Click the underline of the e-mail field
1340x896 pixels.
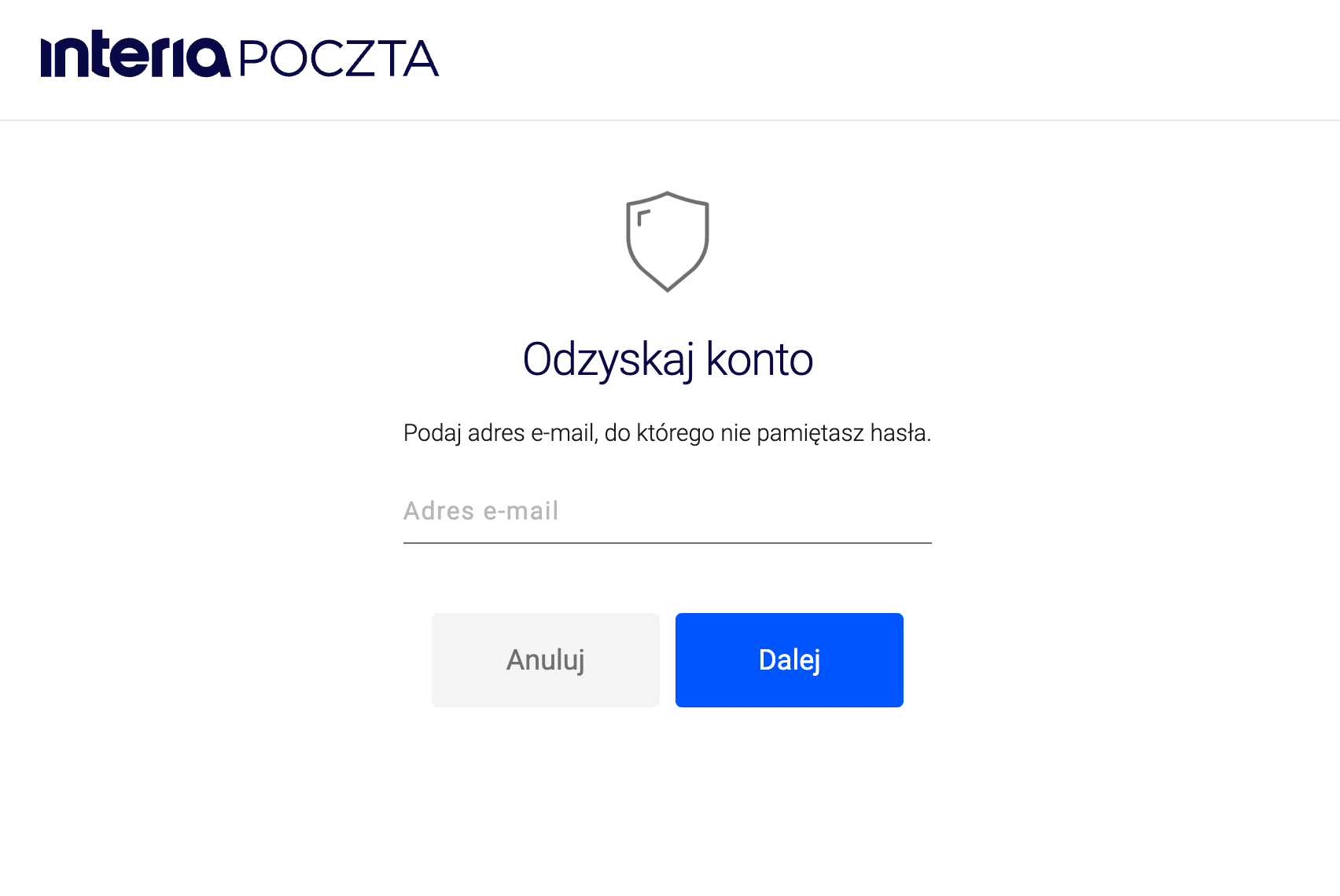(668, 542)
